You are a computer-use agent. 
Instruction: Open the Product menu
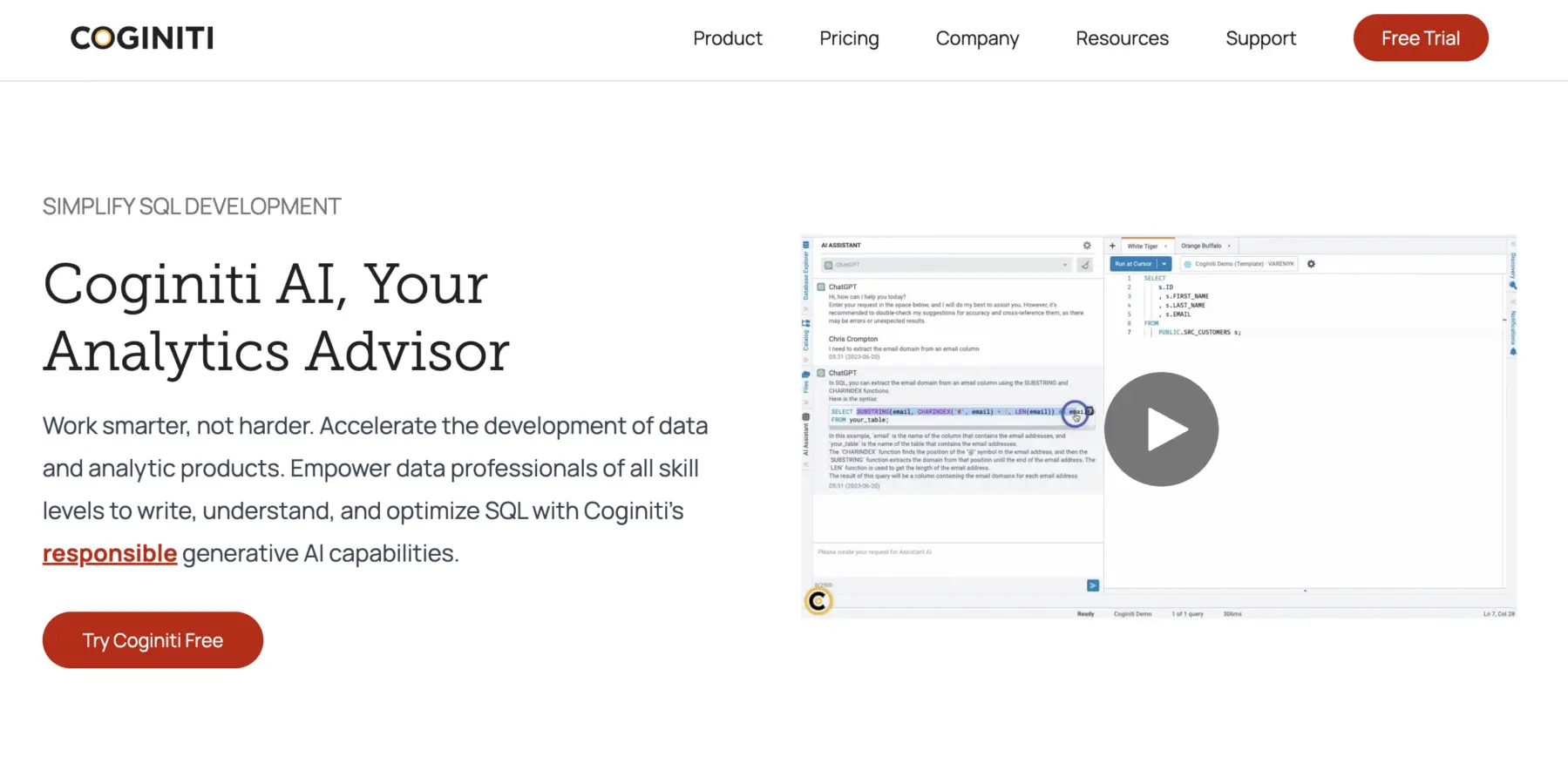click(x=728, y=38)
